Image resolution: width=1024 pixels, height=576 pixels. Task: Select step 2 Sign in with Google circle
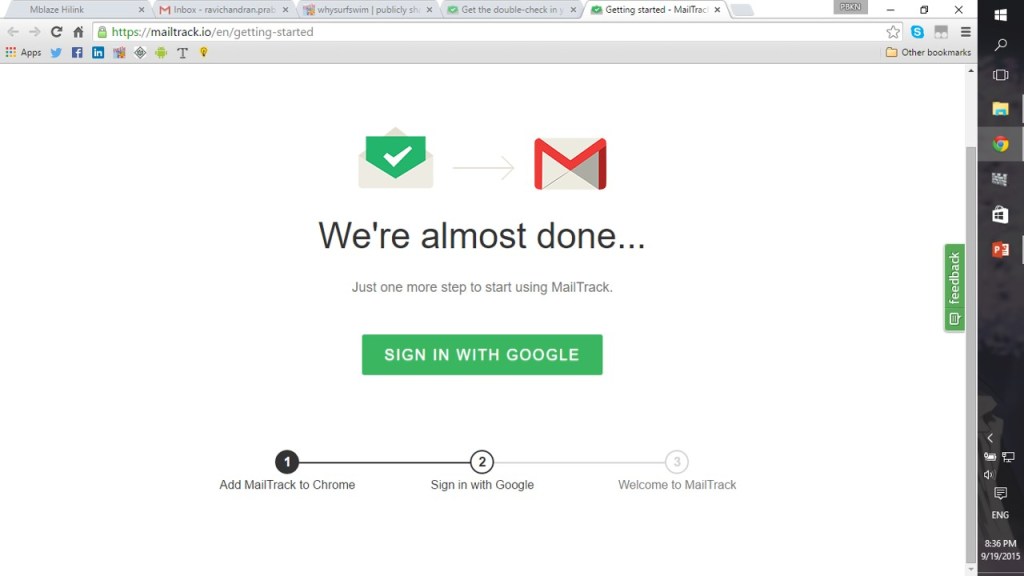(x=482, y=462)
